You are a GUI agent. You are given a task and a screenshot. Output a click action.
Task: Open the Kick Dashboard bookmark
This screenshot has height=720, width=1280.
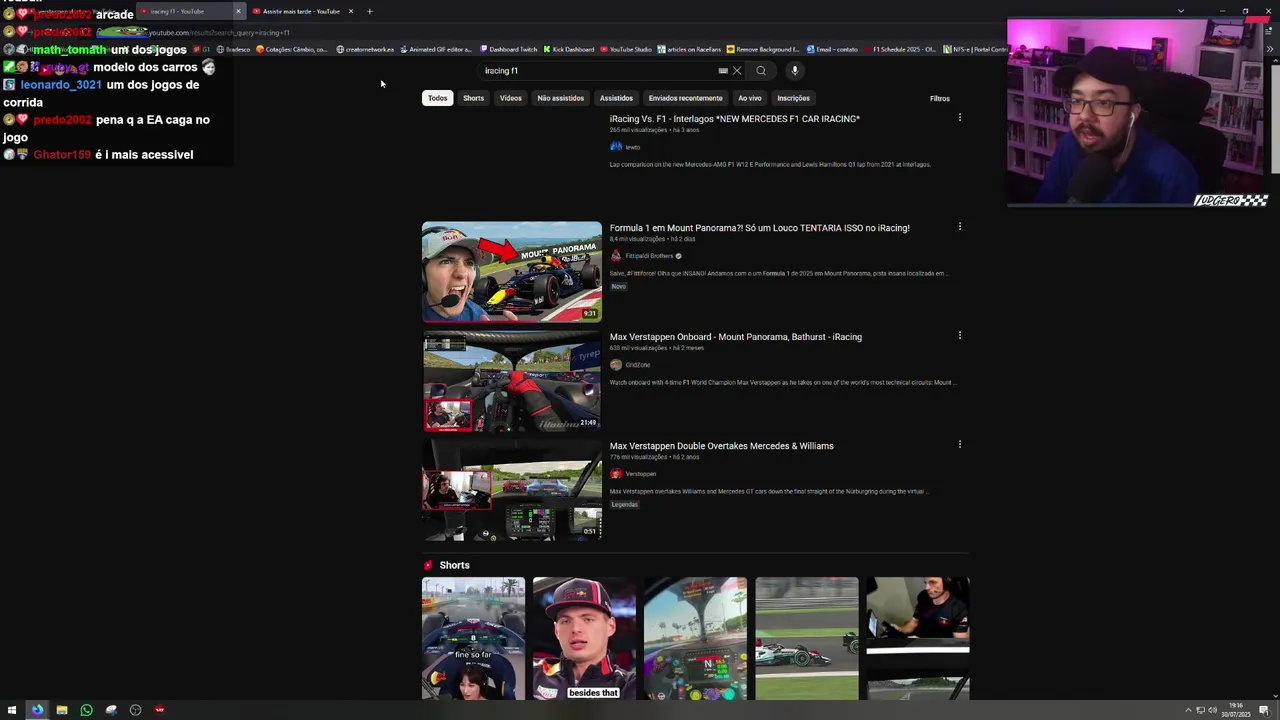(568, 49)
